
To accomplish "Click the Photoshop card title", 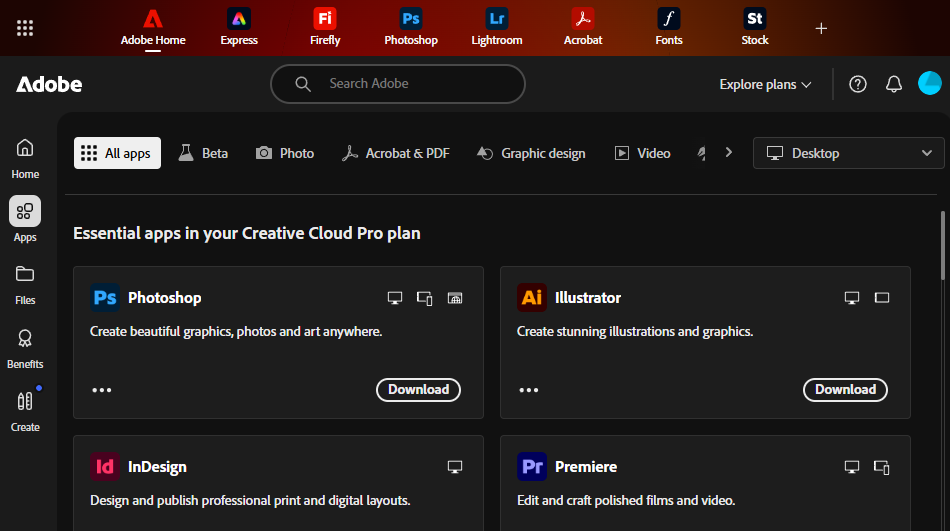I will (165, 298).
